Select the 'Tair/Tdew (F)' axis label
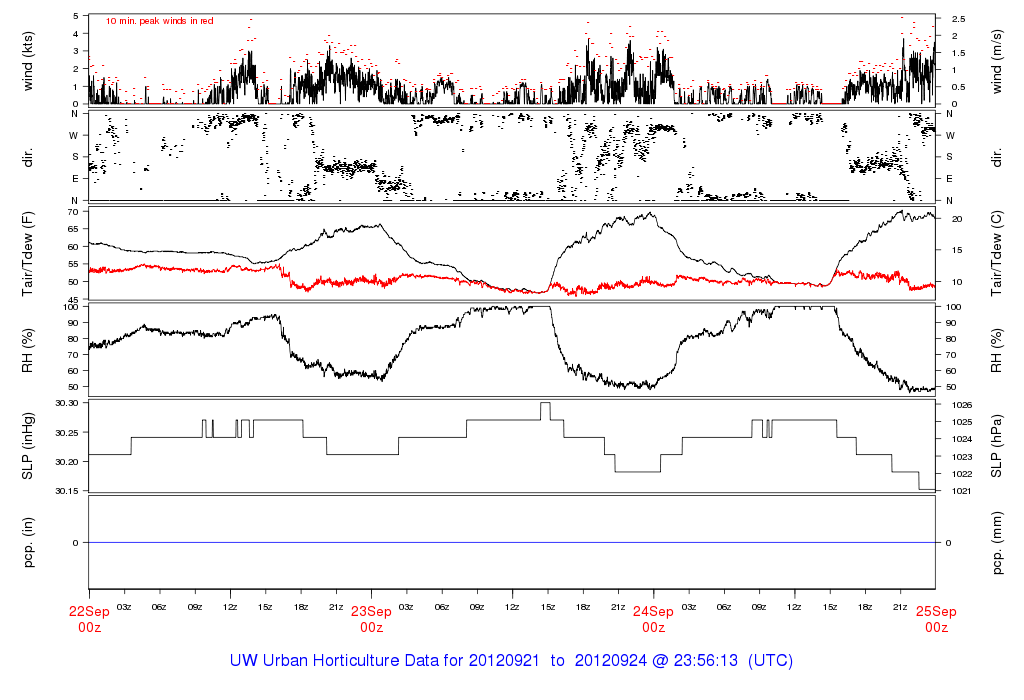Screen dimensions: 1024x700 pos(27,254)
